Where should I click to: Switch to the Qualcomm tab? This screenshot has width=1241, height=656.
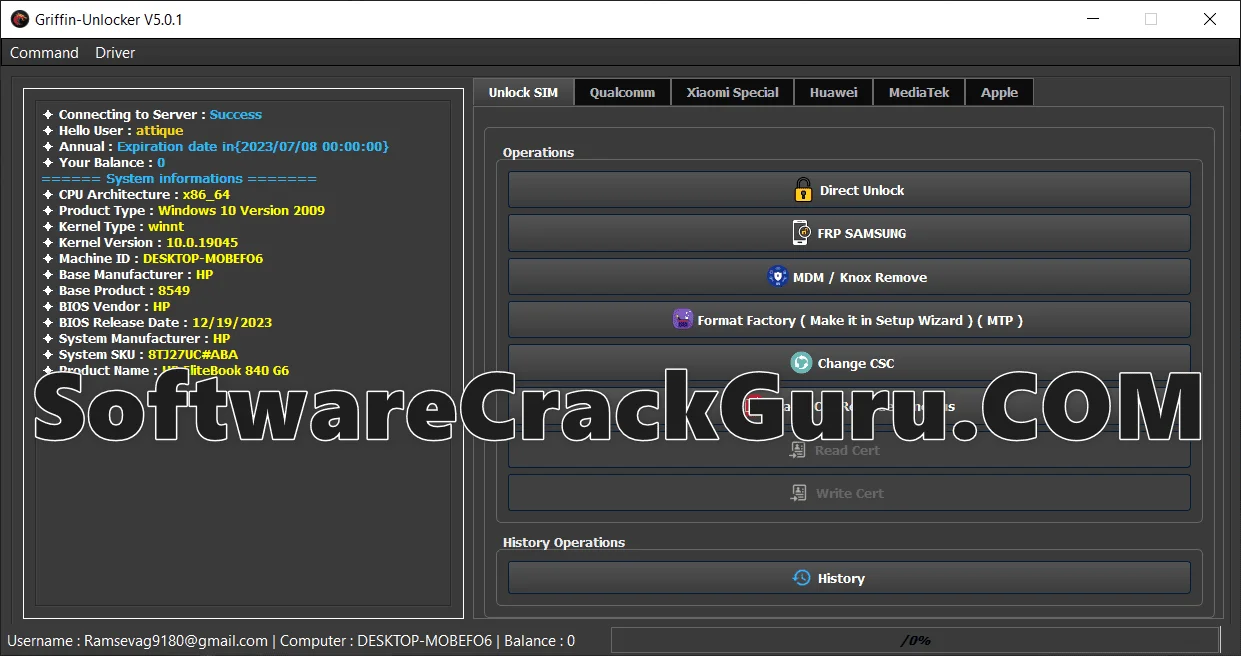(x=622, y=92)
